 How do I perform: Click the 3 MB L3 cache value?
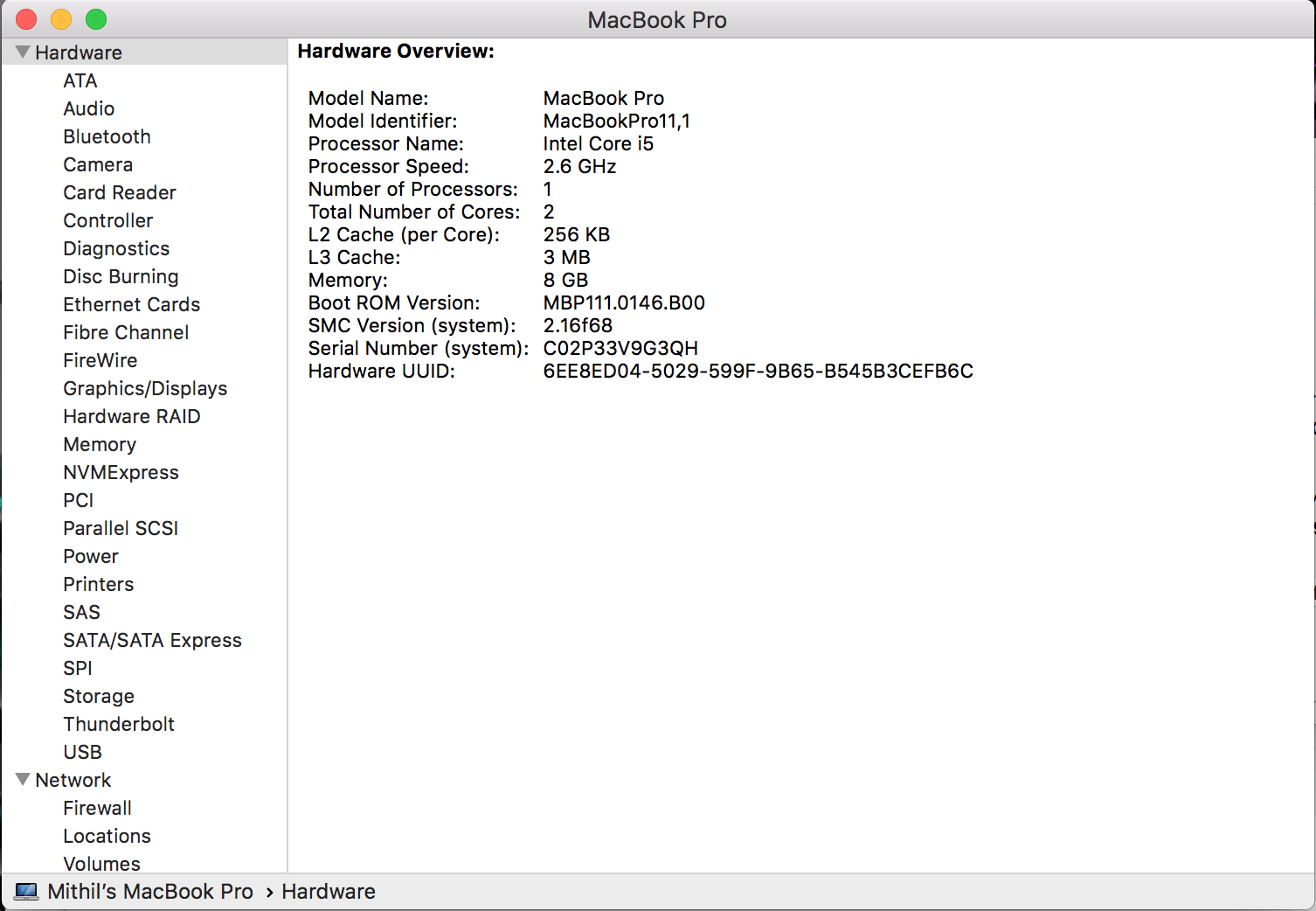click(567, 257)
